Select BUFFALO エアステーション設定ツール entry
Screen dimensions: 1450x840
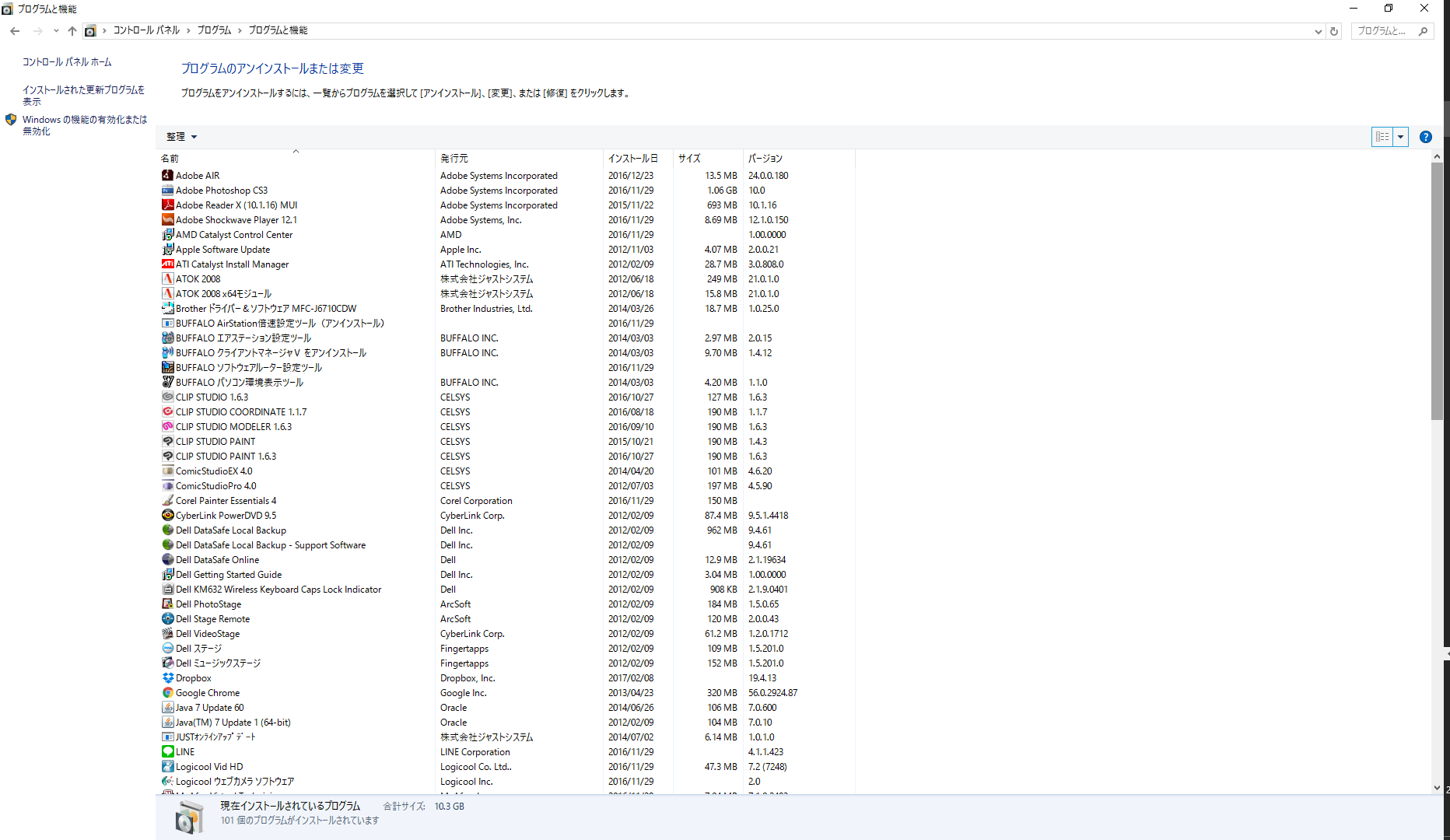point(507,338)
